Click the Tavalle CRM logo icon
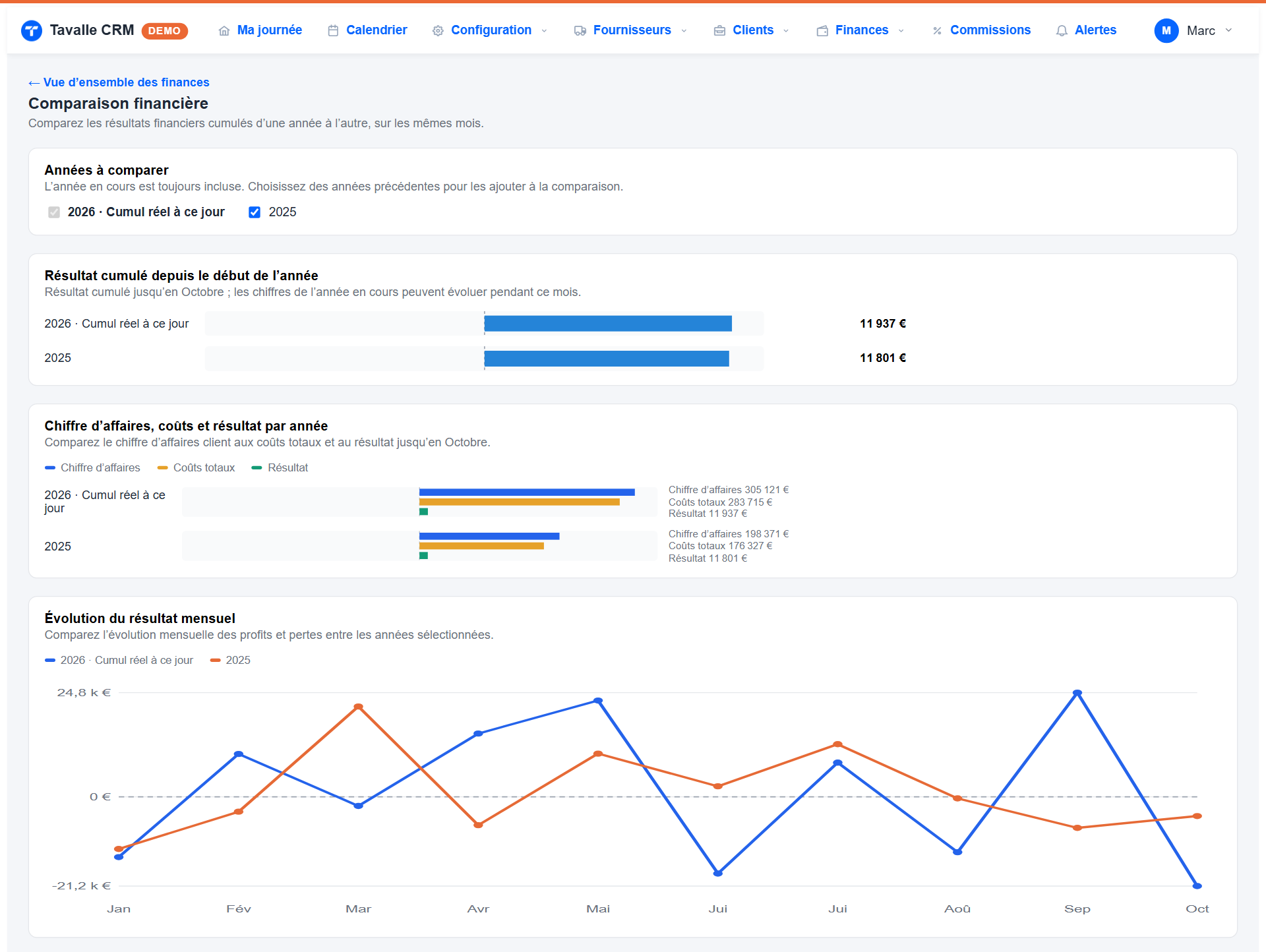The image size is (1266, 952). (x=31, y=30)
